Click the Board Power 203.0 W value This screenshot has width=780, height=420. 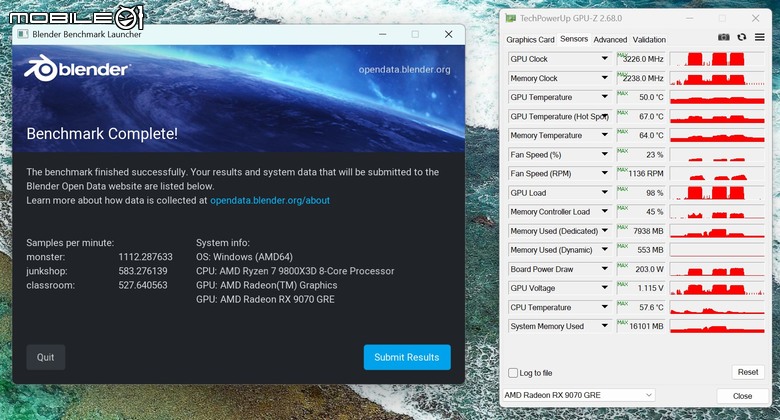click(649, 269)
